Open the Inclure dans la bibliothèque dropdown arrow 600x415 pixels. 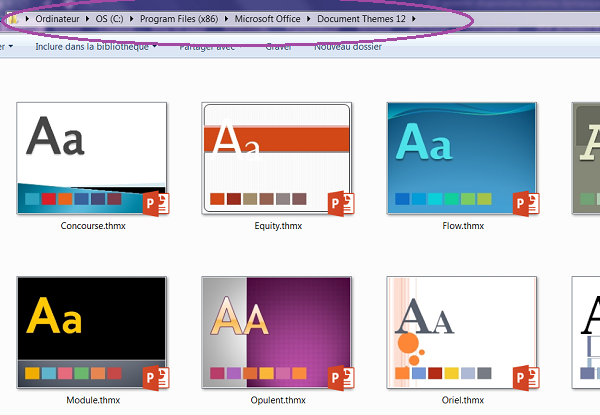click(x=155, y=46)
